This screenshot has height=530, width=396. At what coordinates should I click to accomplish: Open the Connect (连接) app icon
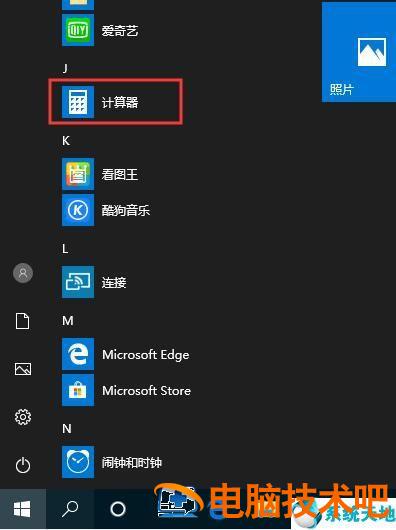click(78, 282)
